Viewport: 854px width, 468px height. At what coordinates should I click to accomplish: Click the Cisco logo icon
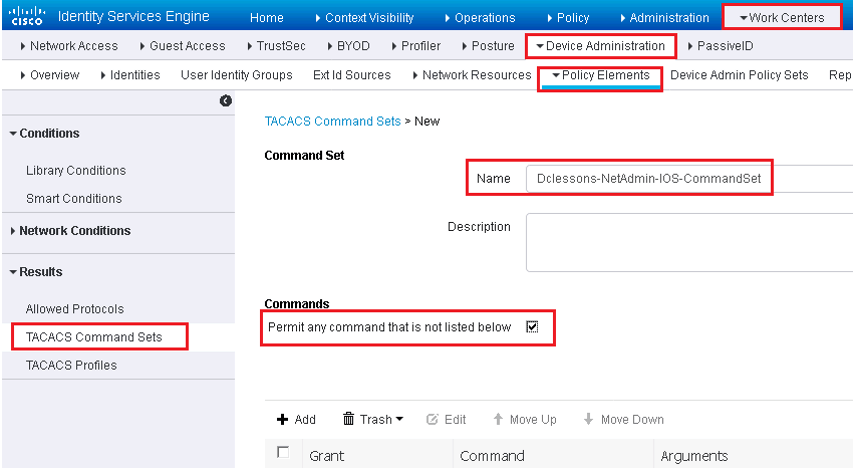click(x=27, y=15)
